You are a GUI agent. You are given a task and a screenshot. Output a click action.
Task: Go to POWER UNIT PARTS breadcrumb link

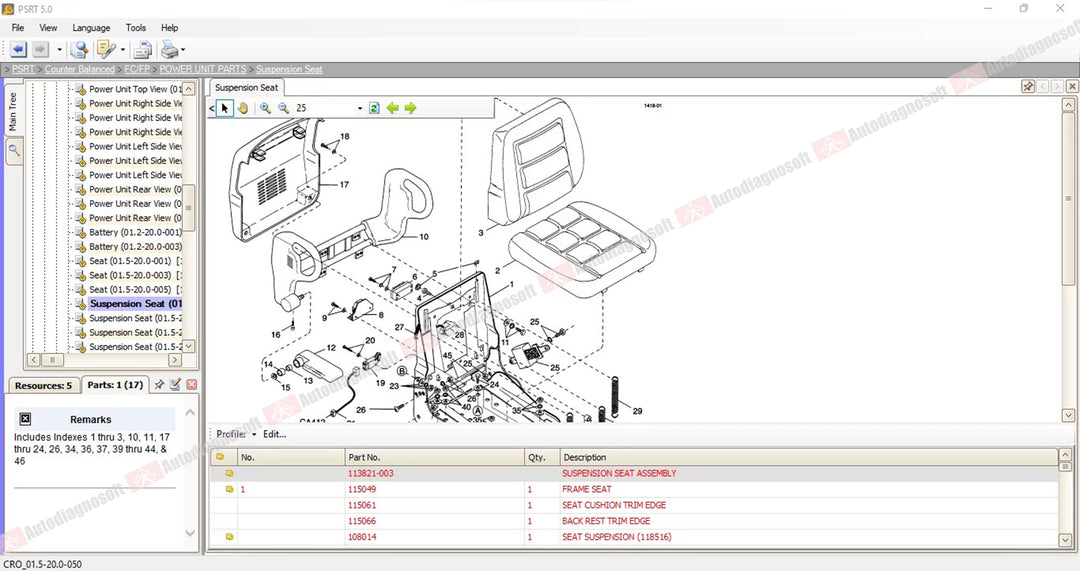202,69
